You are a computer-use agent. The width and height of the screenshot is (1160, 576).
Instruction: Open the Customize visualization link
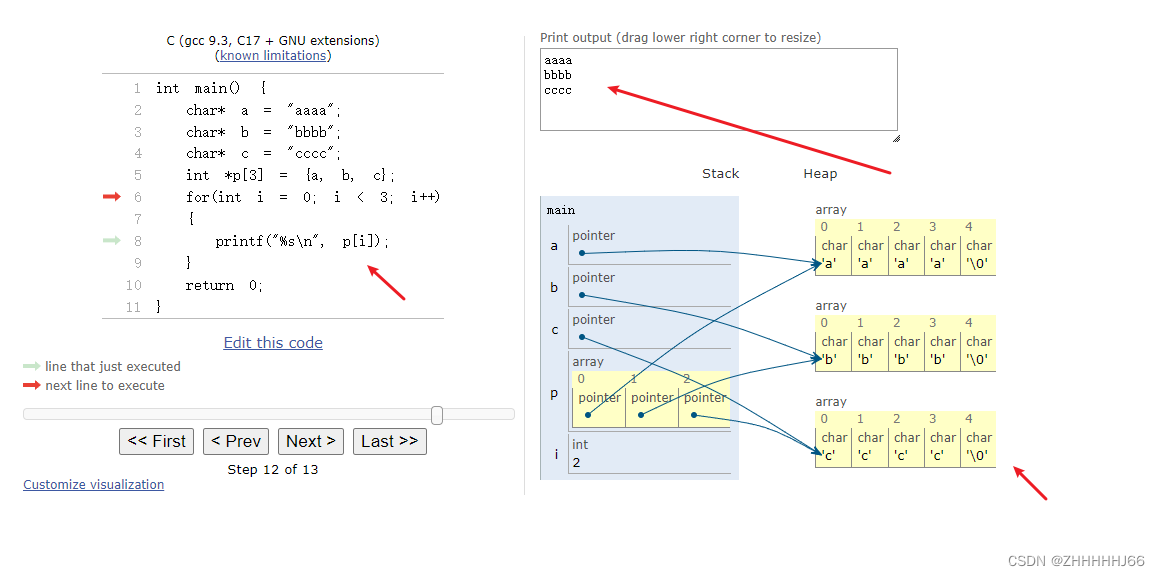[x=93, y=484]
